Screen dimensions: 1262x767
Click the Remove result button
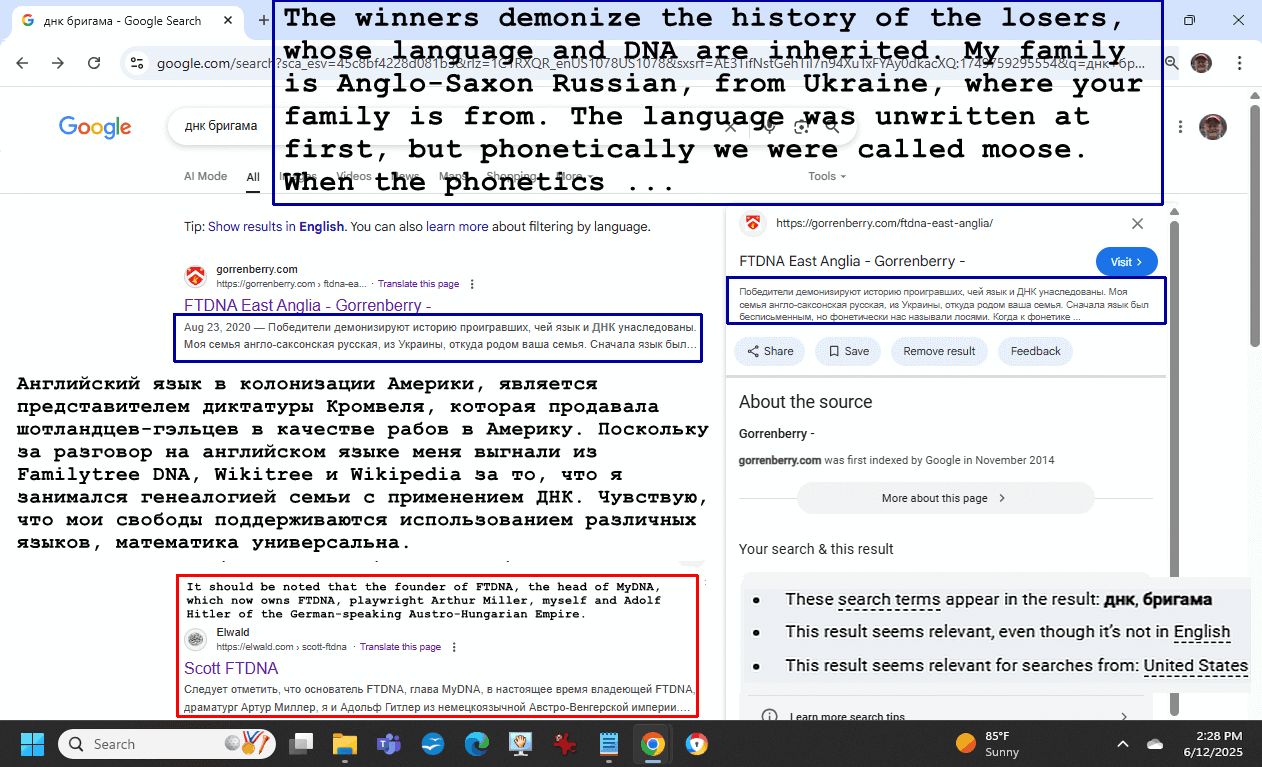pyautogui.click(x=938, y=351)
